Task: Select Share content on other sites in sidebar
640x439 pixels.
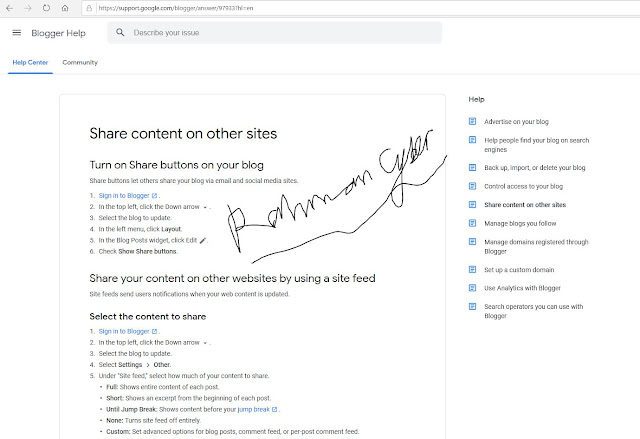Action: click(525, 205)
